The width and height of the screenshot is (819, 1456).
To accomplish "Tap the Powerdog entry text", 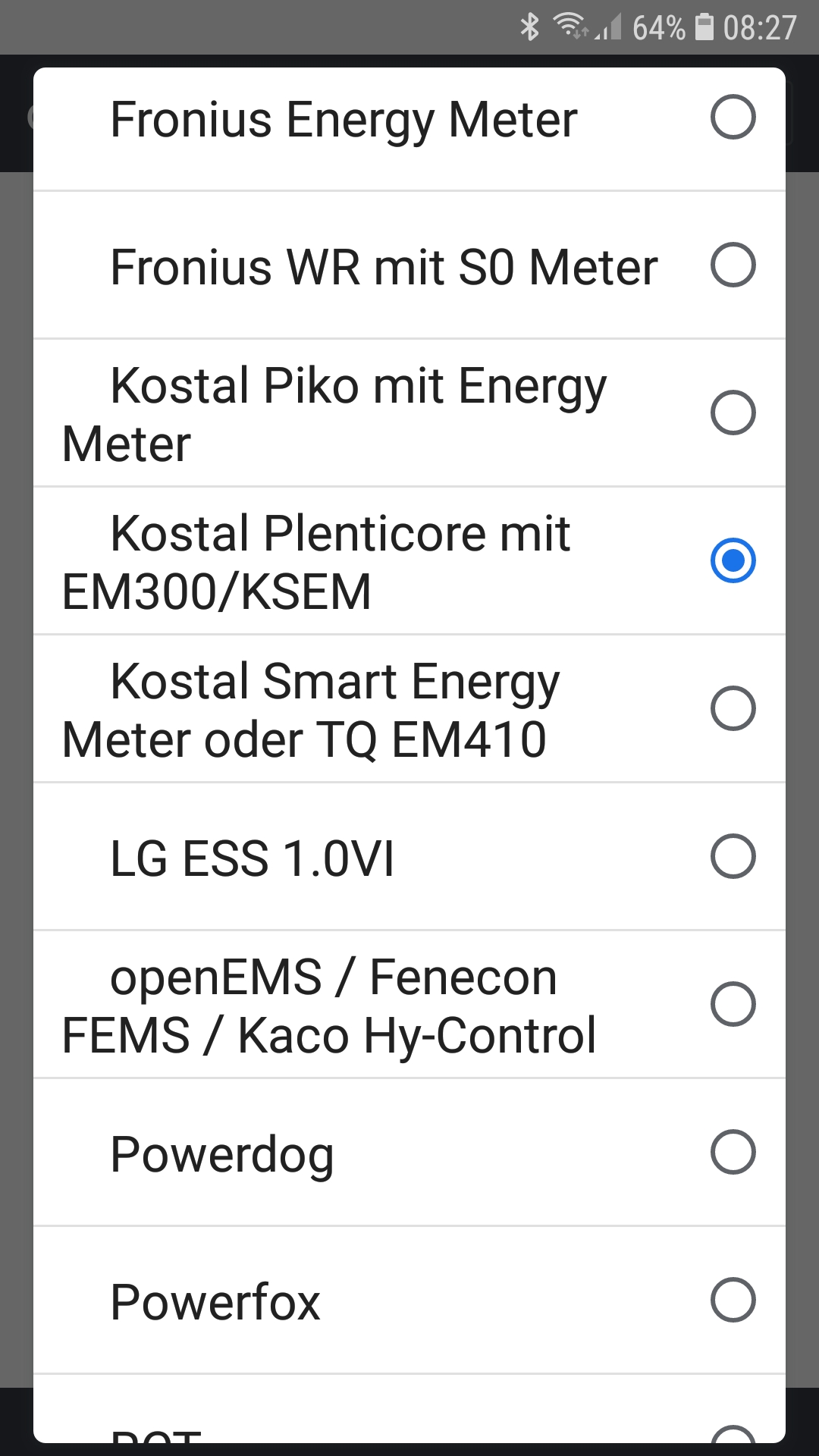I will click(222, 1154).
